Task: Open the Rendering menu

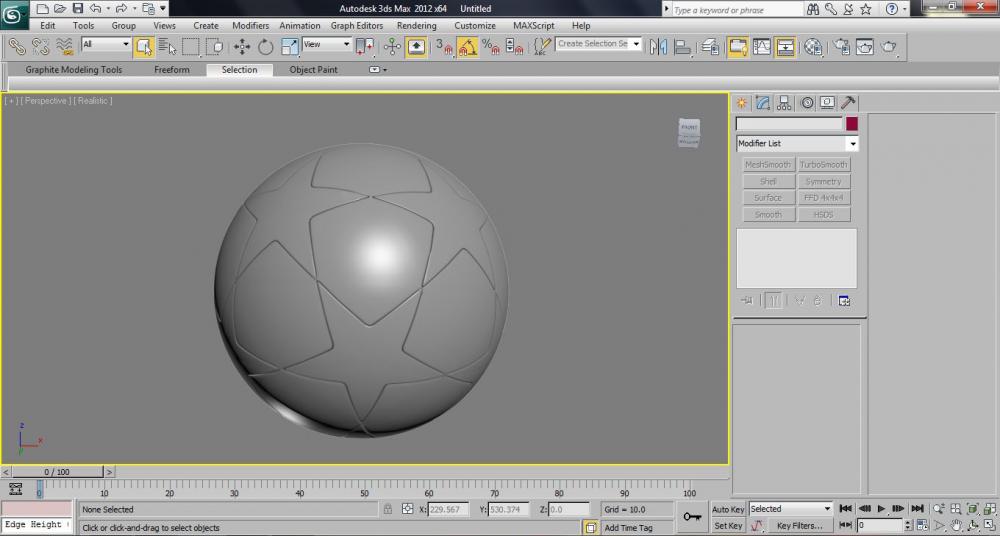Action: coord(416,25)
